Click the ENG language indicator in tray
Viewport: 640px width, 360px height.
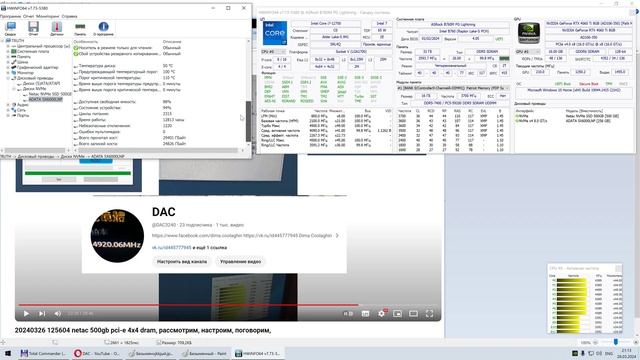point(609,353)
